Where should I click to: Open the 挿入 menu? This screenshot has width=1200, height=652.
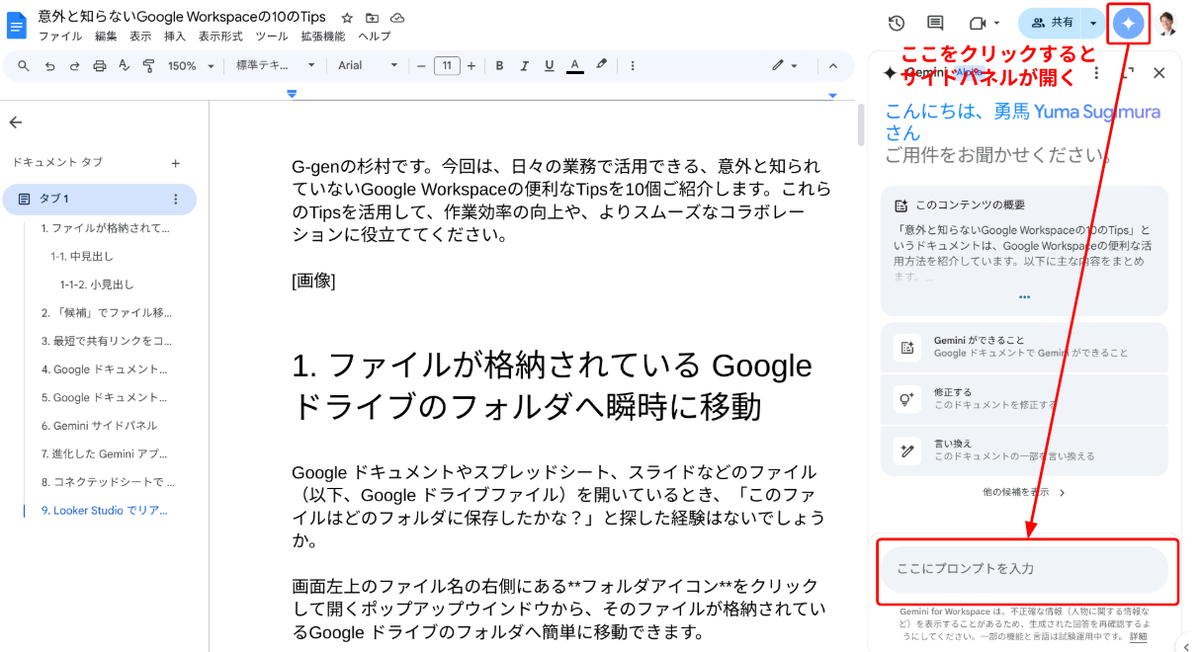point(175,36)
